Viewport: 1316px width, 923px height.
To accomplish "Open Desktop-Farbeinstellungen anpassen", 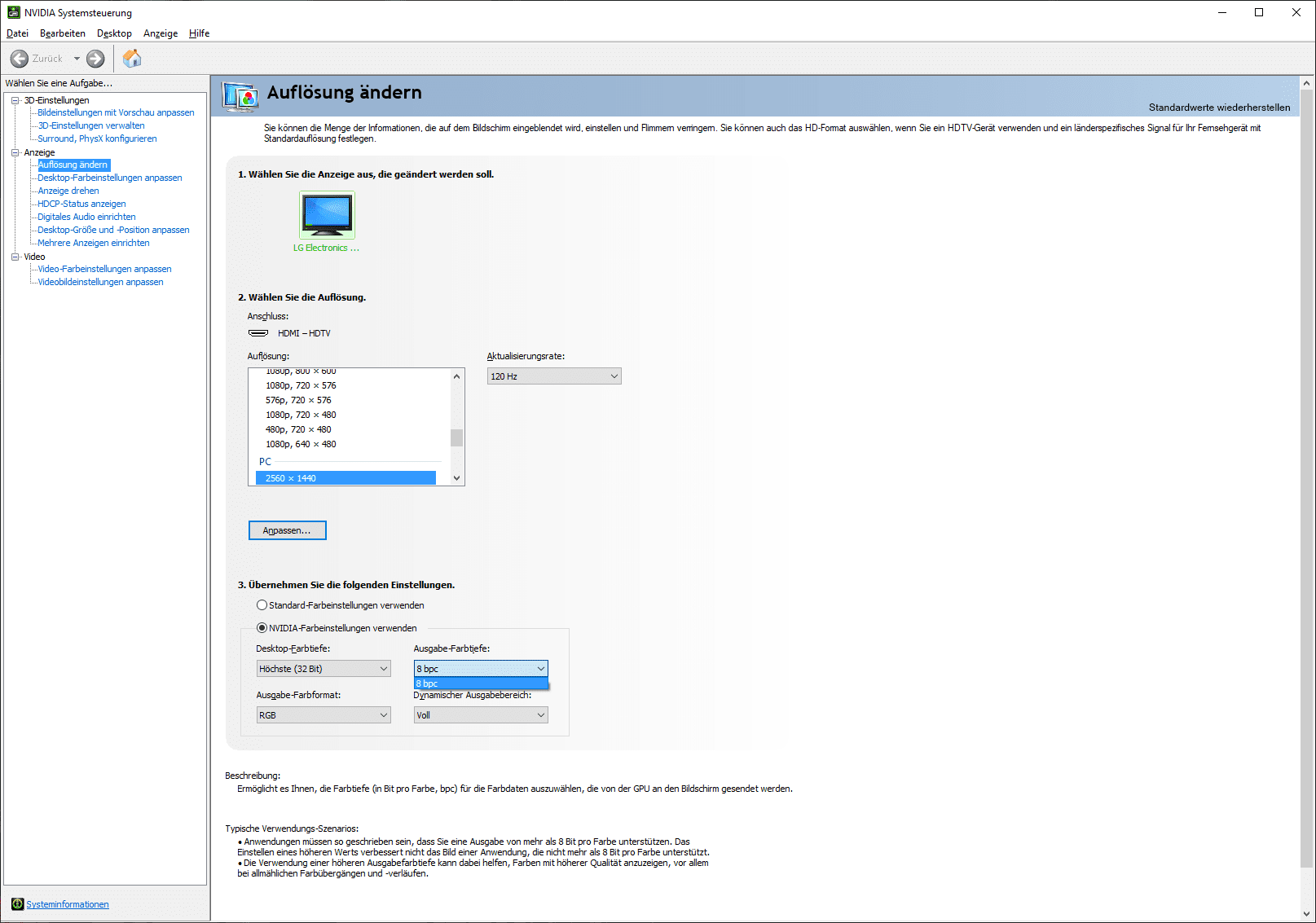I will point(110,178).
